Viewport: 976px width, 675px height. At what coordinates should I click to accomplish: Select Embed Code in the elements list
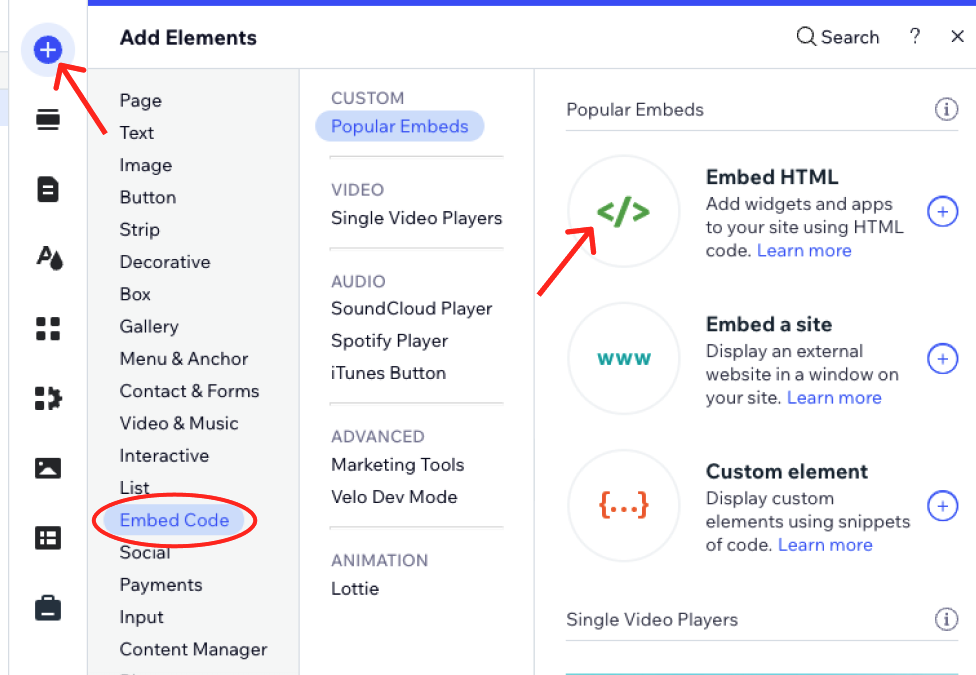(x=174, y=520)
